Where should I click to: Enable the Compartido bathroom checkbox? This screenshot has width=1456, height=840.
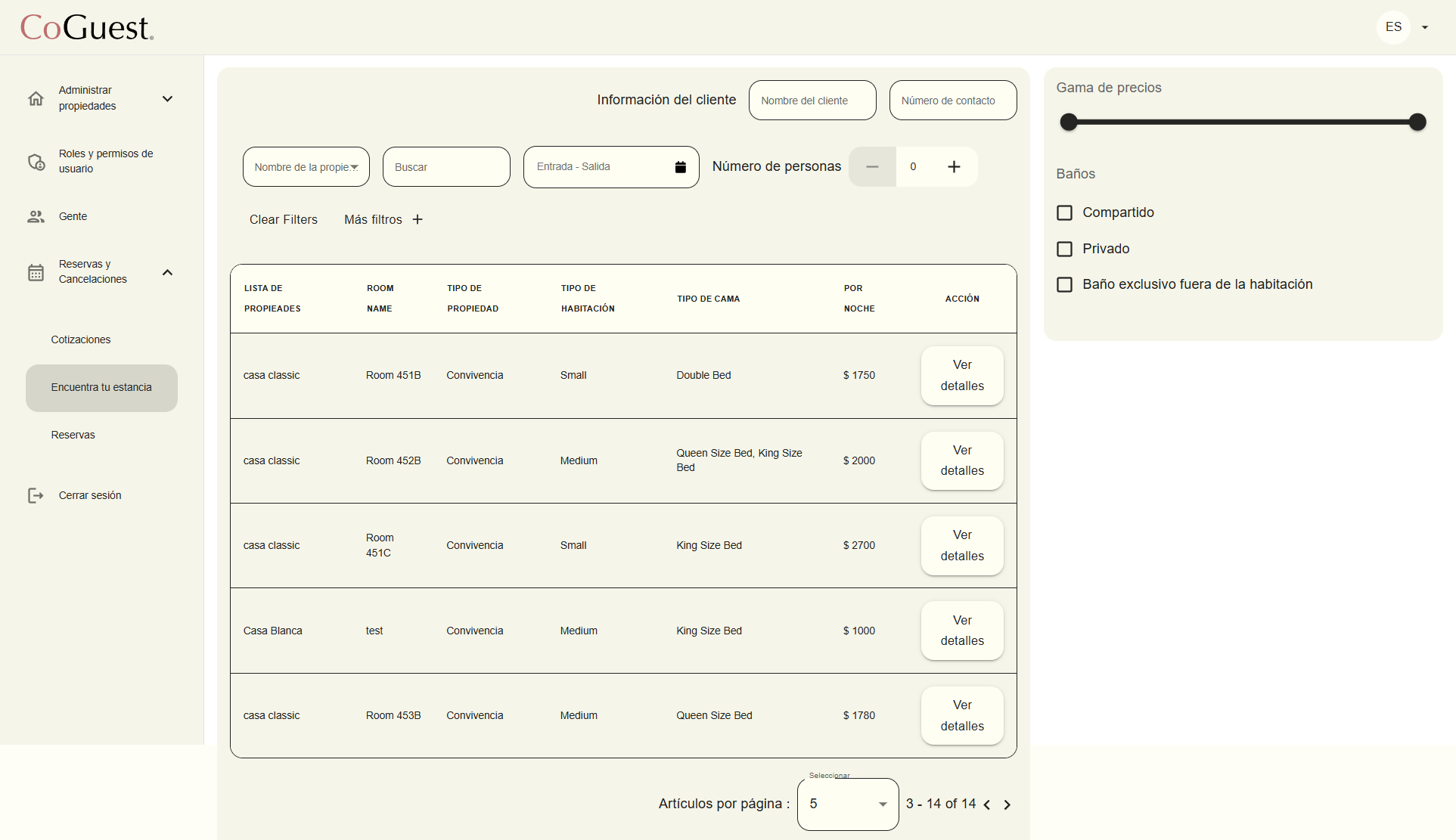click(1064, 213)
